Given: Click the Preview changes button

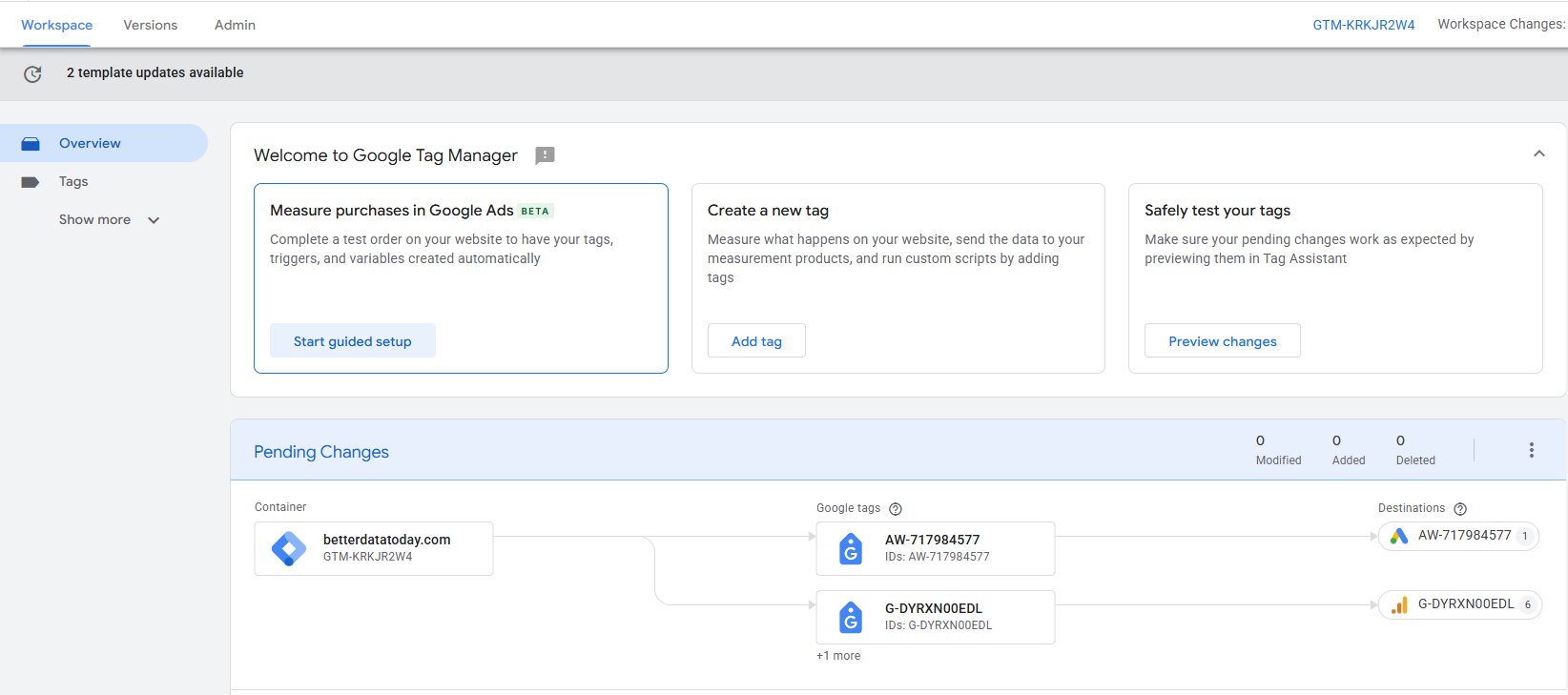Looking at the screenshot, I should pyautogui.click(x=1223, y=340).
